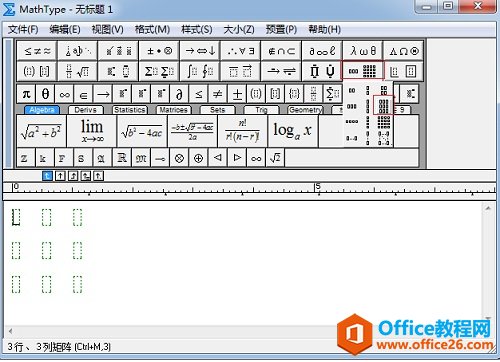Switch to the Derivs tab
The height and width of the screenshot is (362, 500).
point(86,110)
